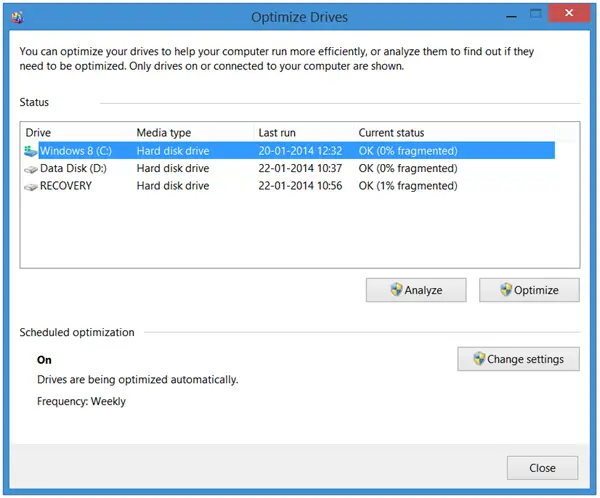Select the Windows 8 (C:) drive icon
Screen dimensions: 600x498
[31, 151]
